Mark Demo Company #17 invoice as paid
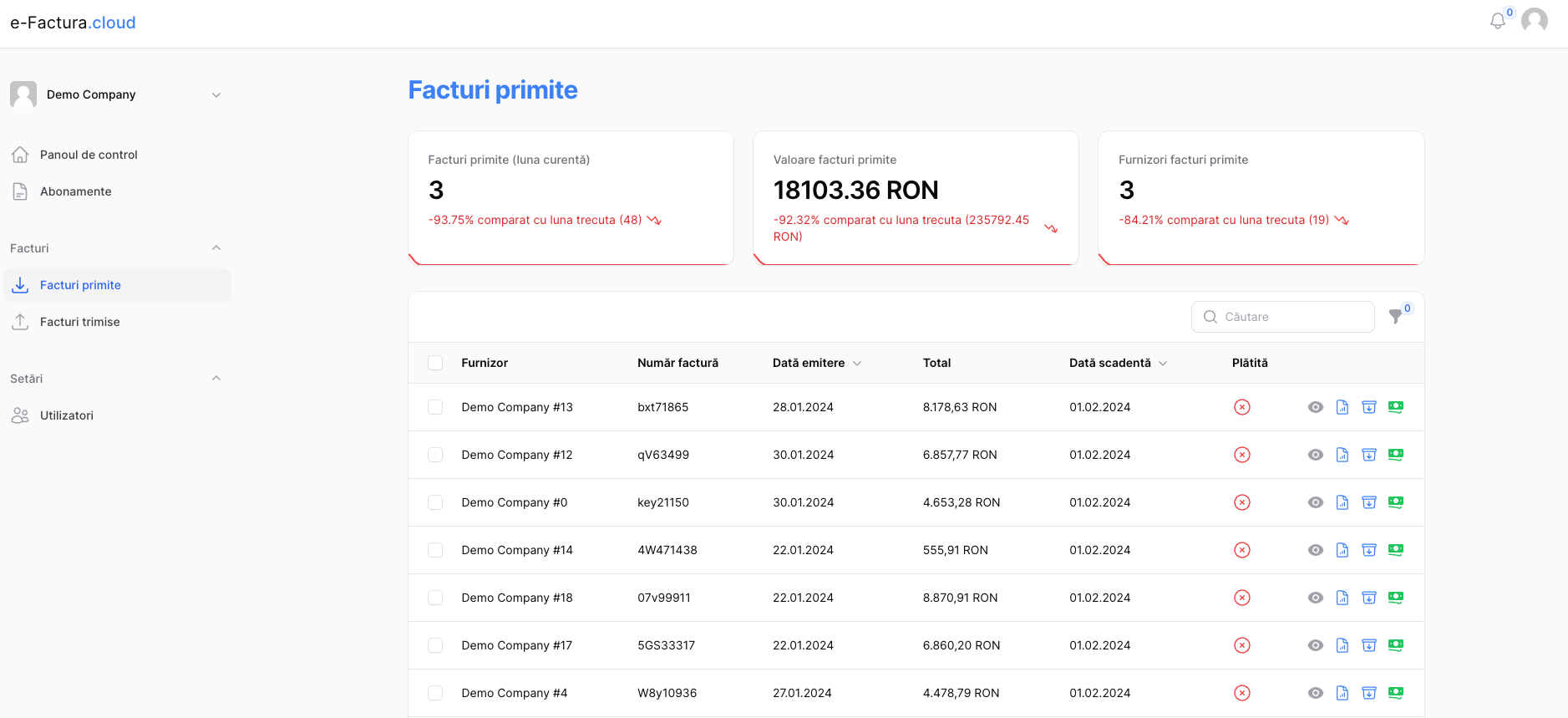Image resolution: width=1568 pixels, height=718 pixels. tap(1396, 645)
